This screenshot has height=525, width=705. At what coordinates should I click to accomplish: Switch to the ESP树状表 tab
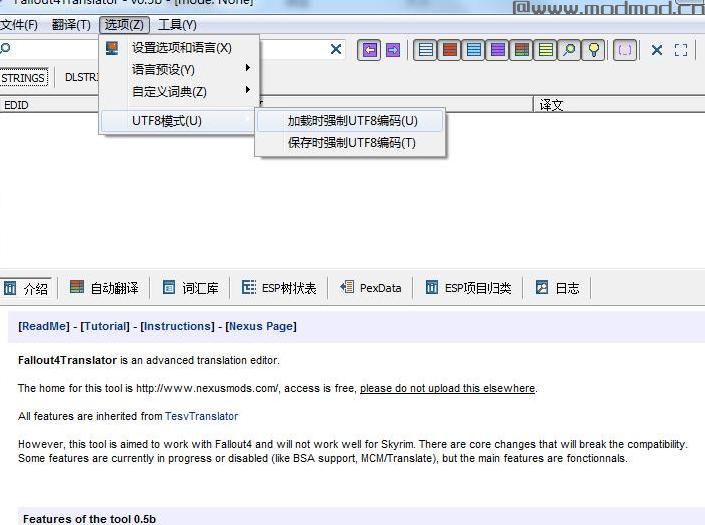coord(279,288)
